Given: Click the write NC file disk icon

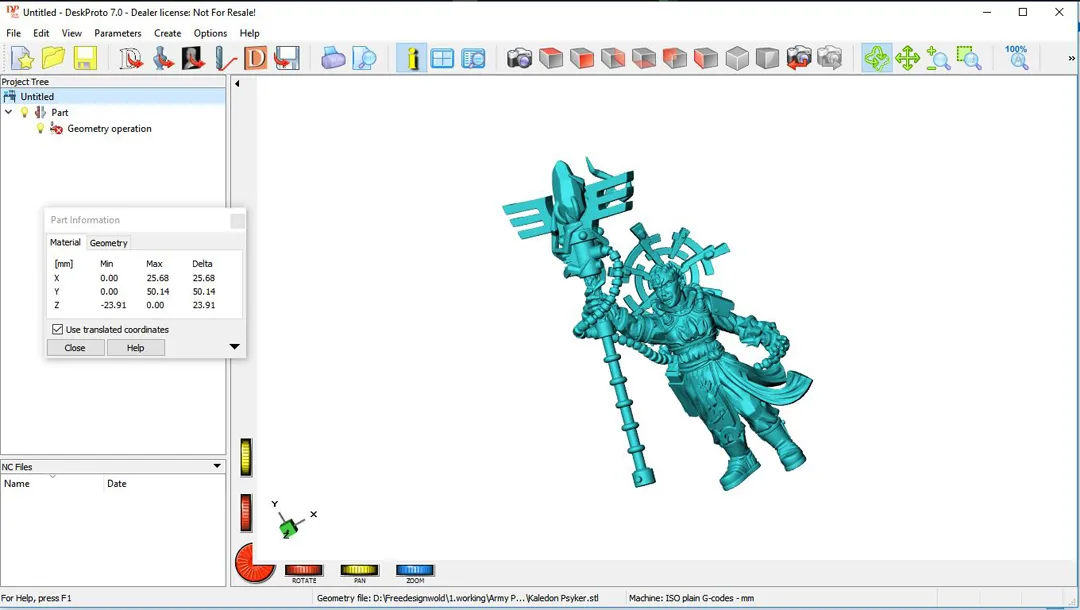Looking at the screenshot, I should [x=287, y=59].
